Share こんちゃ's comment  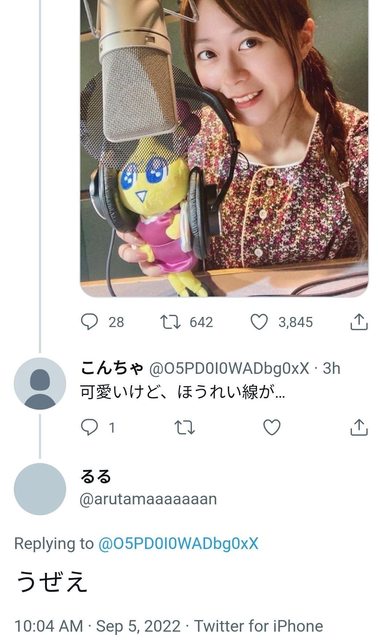359,427
